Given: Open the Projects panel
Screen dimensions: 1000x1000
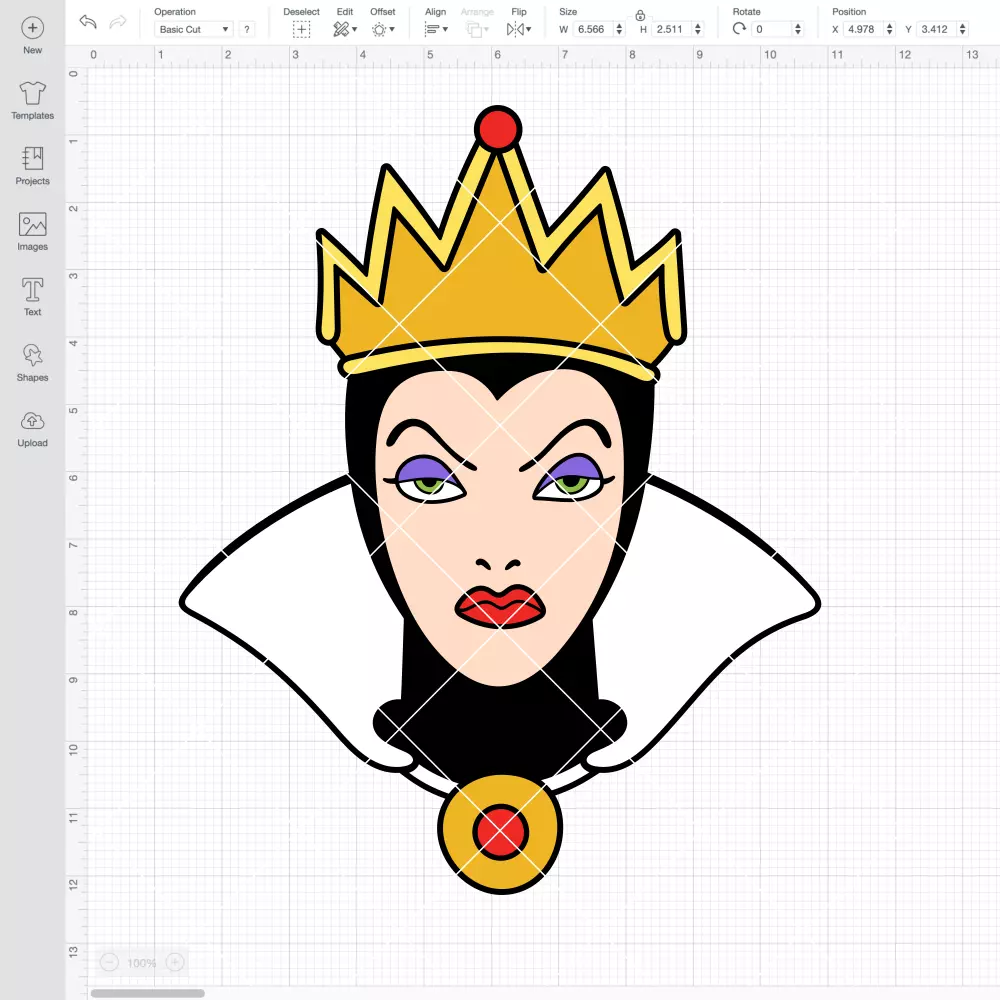Looking at the screenshot, I should pos(33,166).
